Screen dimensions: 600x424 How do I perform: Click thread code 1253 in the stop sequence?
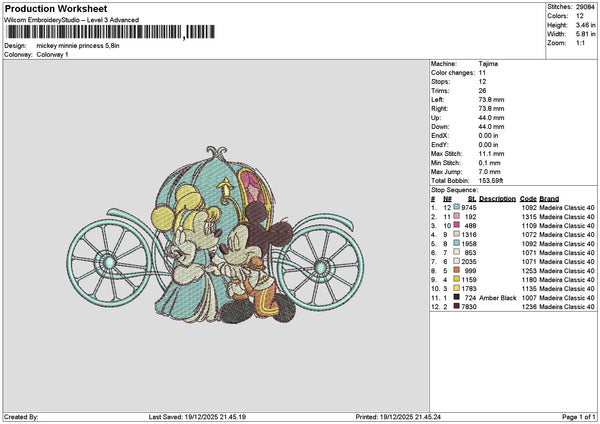pyautogui.click(x=530, y=271)
